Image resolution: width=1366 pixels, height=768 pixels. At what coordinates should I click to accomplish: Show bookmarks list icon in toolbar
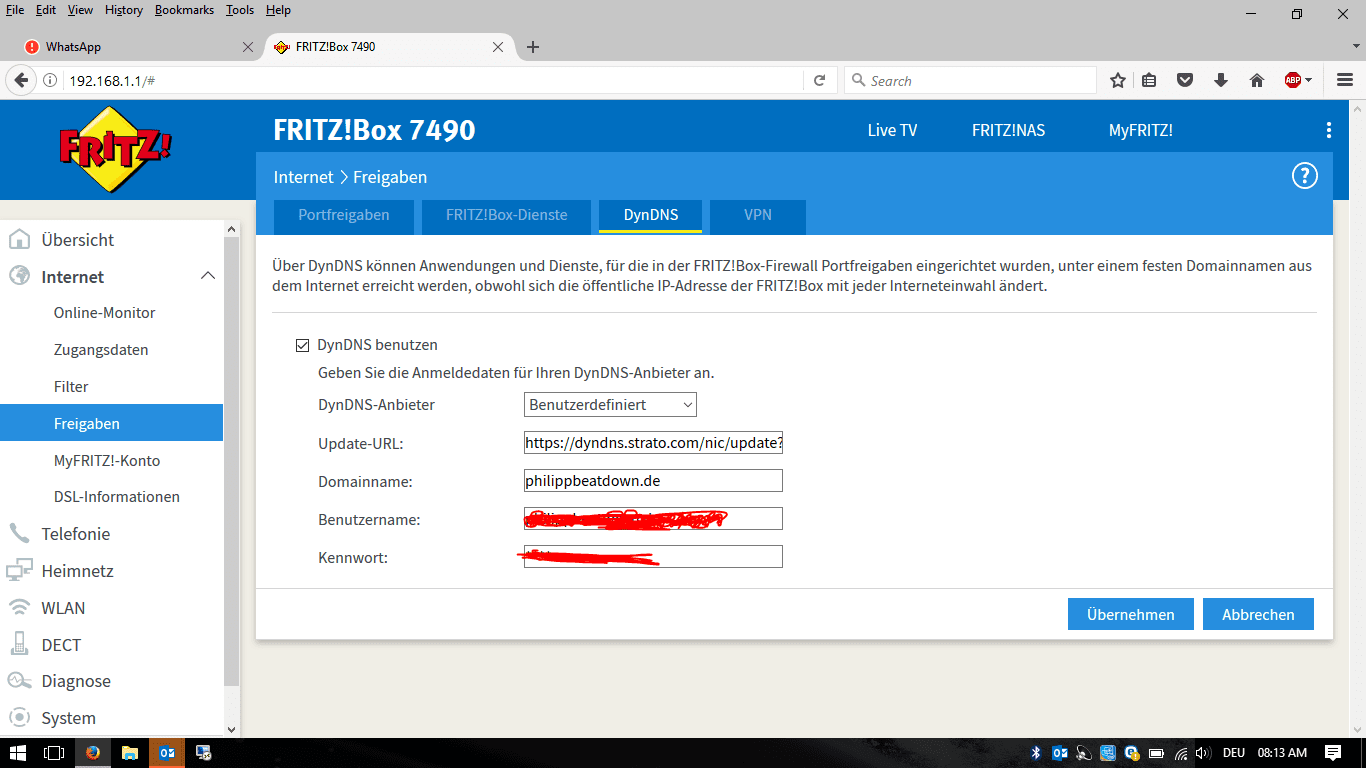point(1150,81)
